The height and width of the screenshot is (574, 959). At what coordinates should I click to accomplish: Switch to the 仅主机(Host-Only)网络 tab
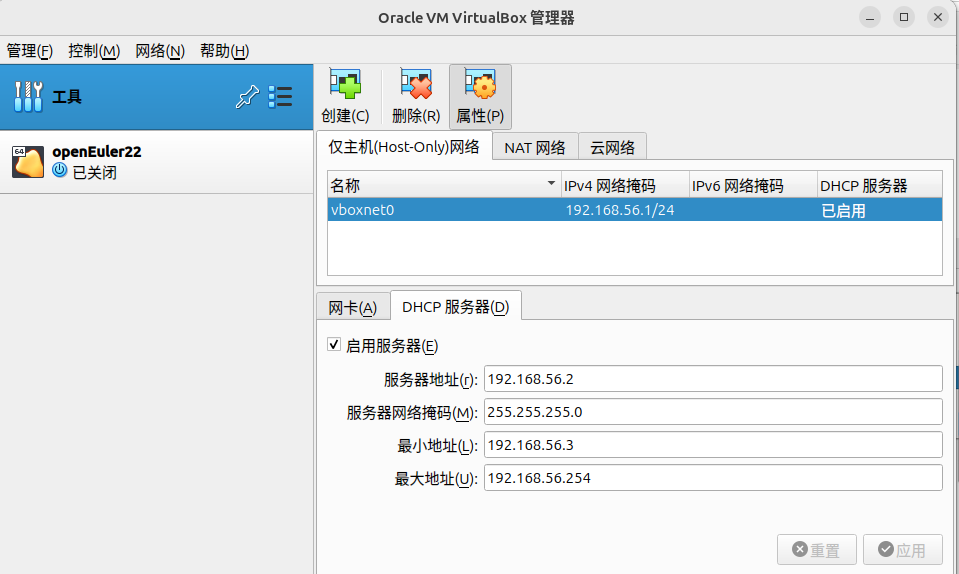404,147
